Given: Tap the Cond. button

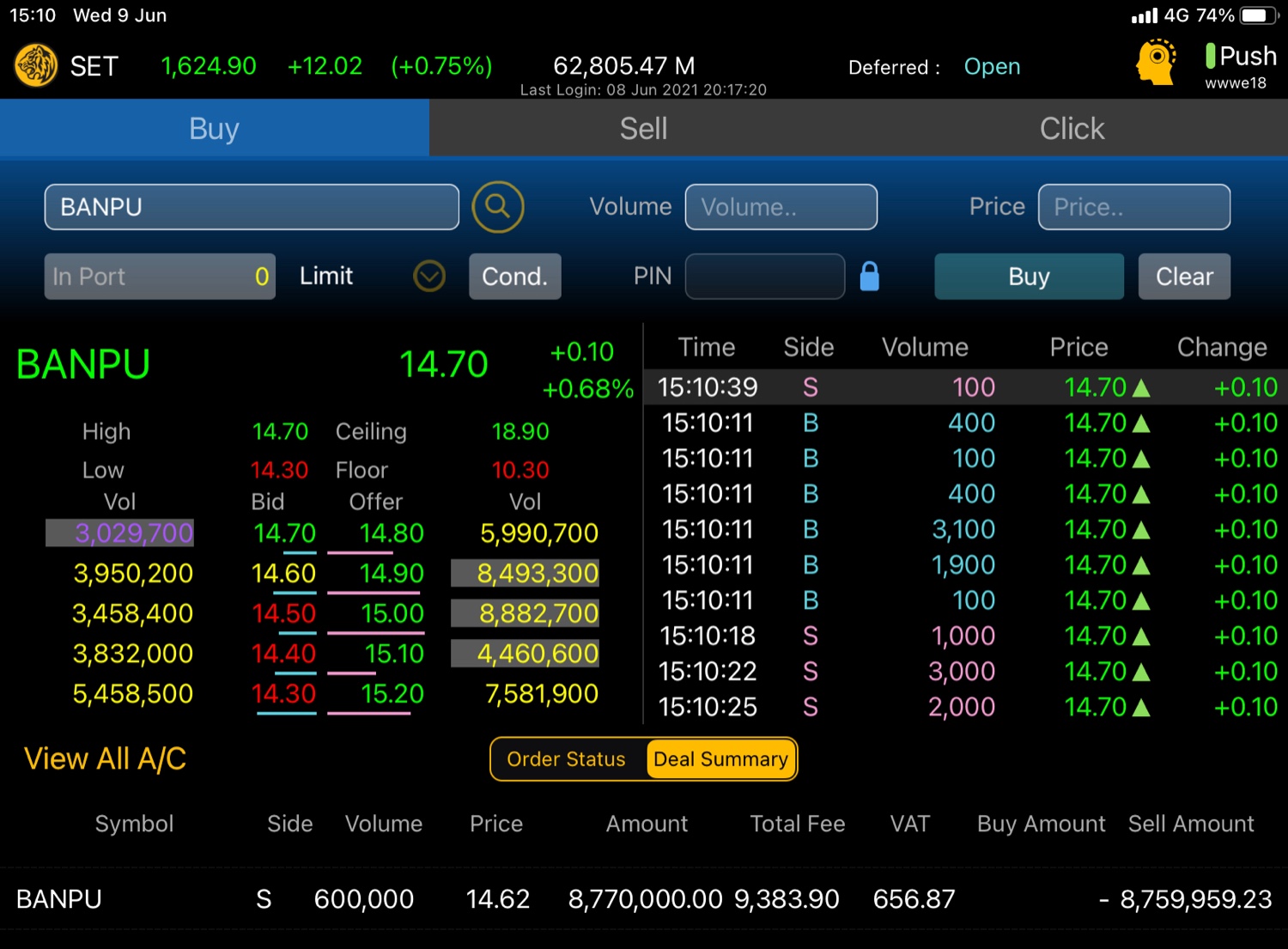Looking at the screenshot, I should pyautogui.click(x=515, y=277).
